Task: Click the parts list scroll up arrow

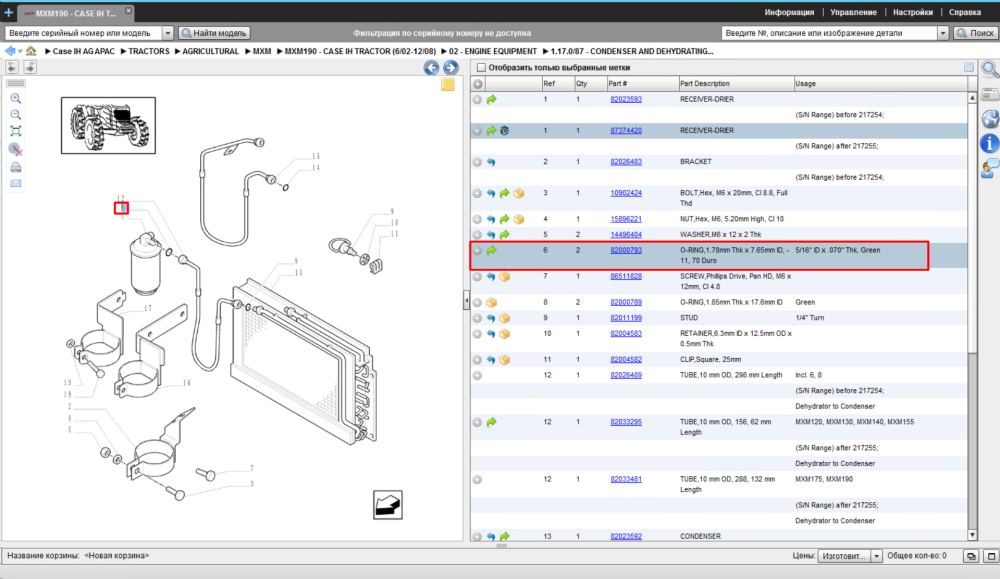Action: pos(972,98)
